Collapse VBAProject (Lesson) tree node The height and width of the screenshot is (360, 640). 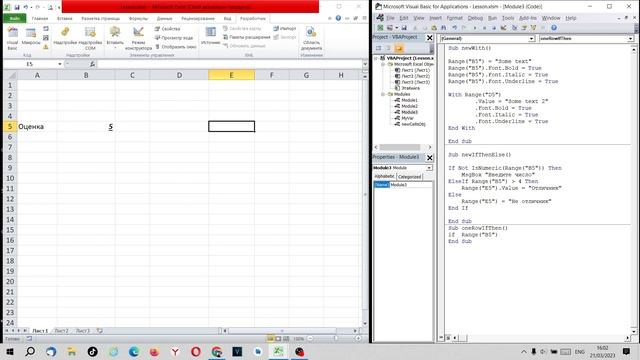tap(376, 58)
